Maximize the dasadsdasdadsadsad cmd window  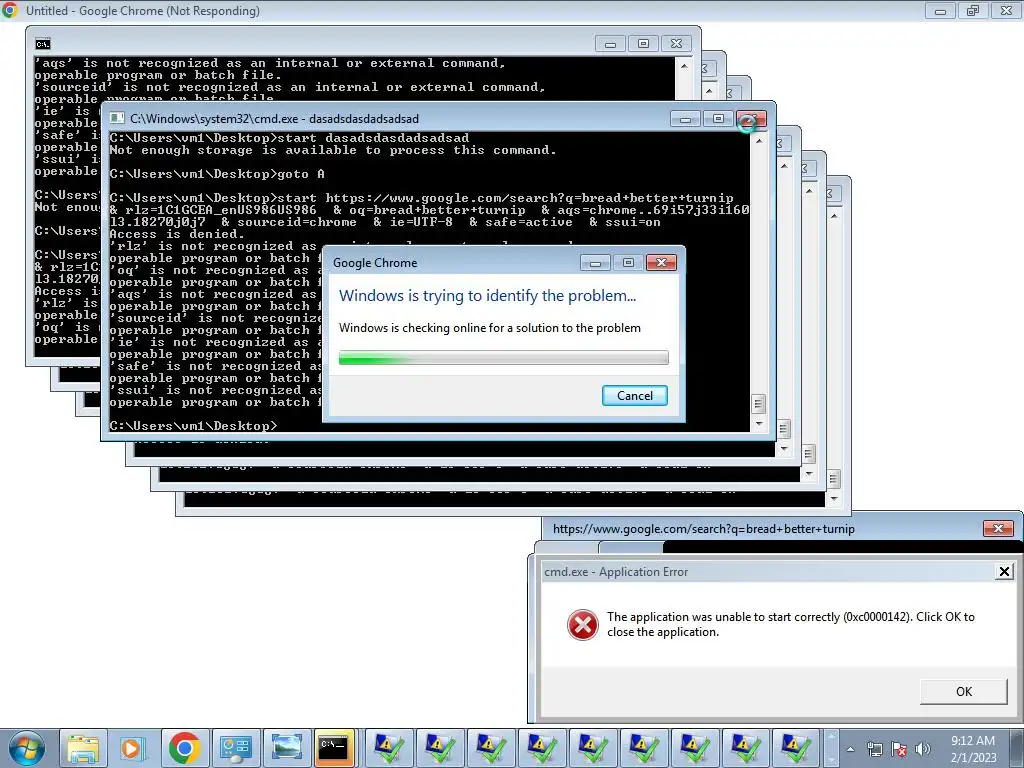tap(718, 119)
